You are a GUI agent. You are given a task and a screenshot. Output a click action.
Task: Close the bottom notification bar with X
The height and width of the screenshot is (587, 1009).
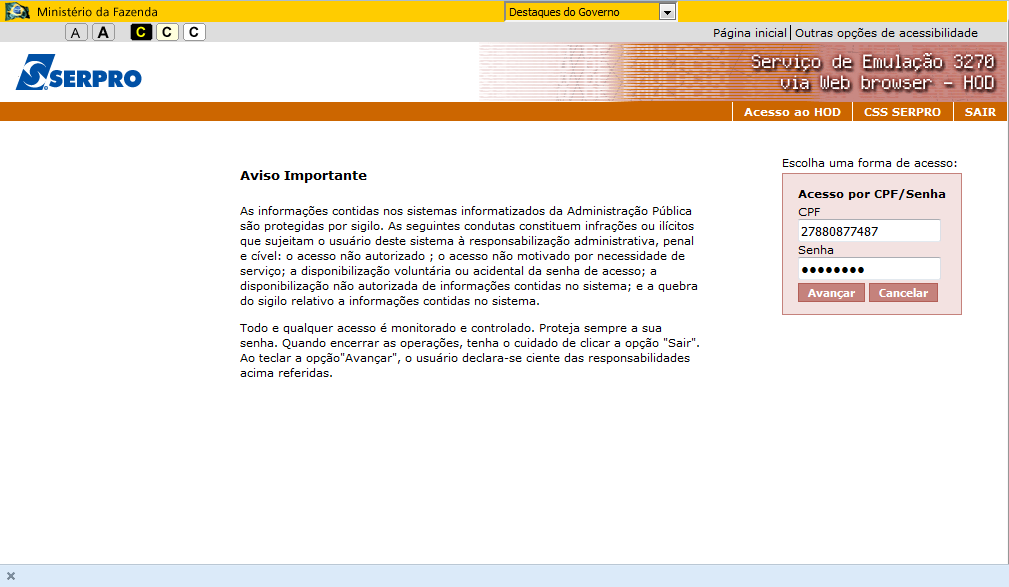pos(11,576)
